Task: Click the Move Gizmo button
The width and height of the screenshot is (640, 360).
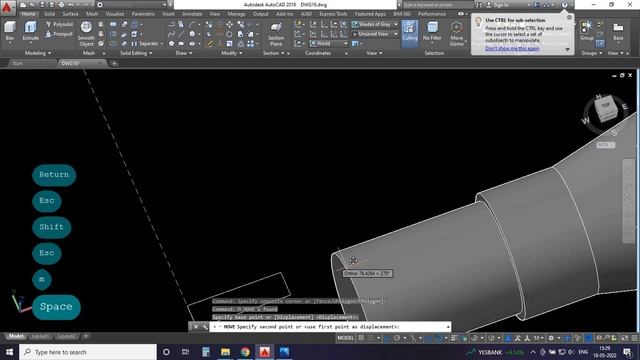Action: click(x=456, y=33)
